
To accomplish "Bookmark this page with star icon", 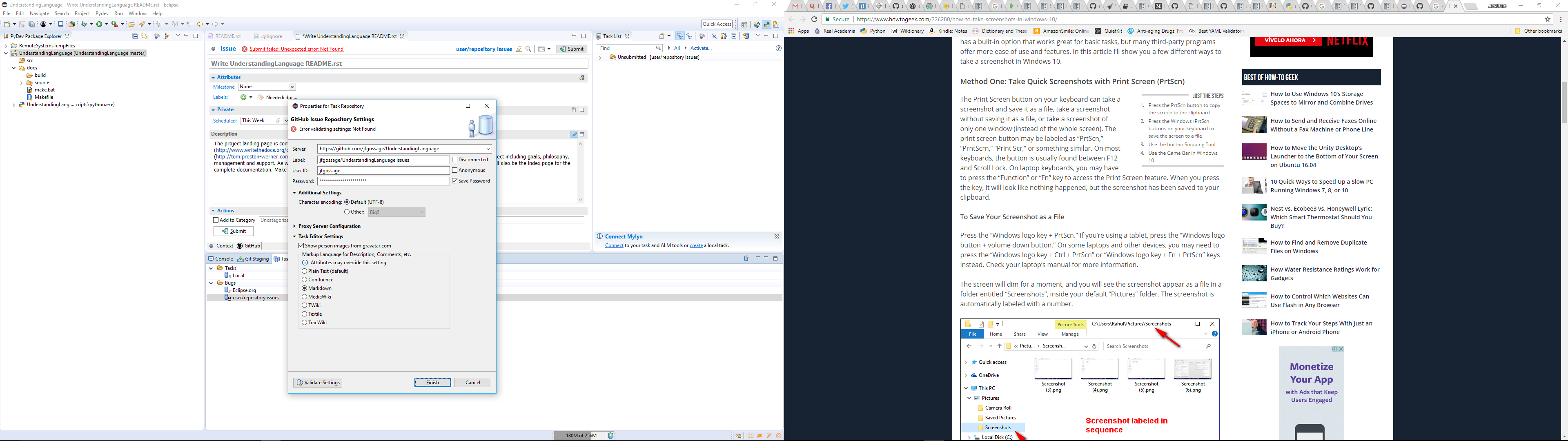I will click(x=1548, y=20).
